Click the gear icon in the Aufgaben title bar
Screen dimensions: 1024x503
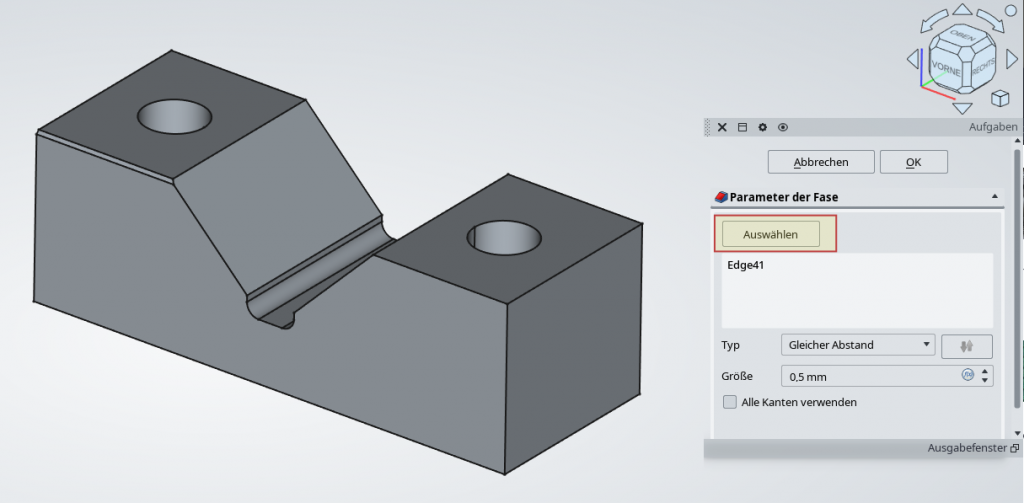762,127
